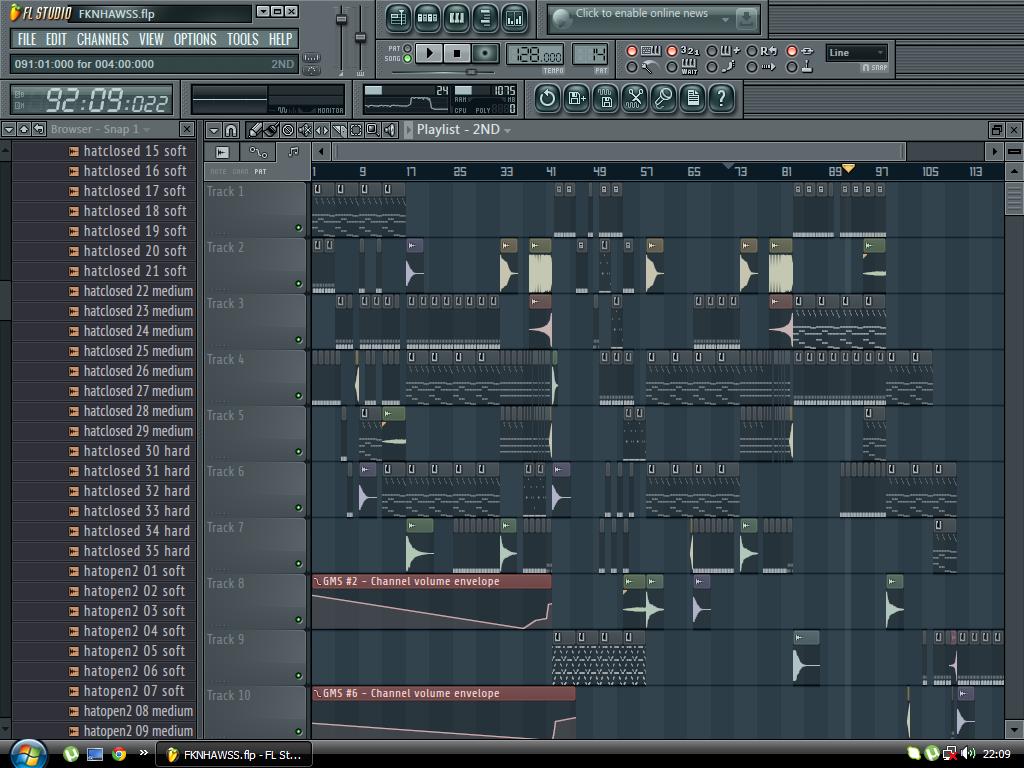Screen dimensions: 1024x768
Task: Select the playlist zoom tool
Action: click(x=372, y=130)
